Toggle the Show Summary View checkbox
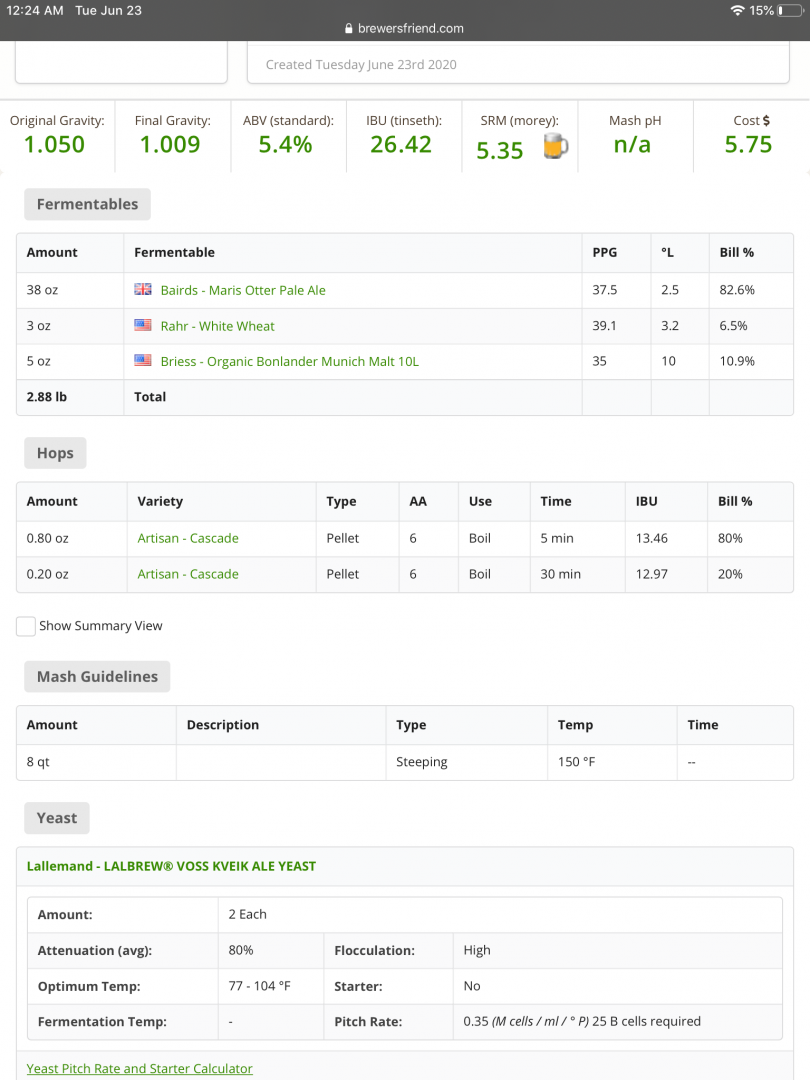The image size is (810, 1080). 26,626
